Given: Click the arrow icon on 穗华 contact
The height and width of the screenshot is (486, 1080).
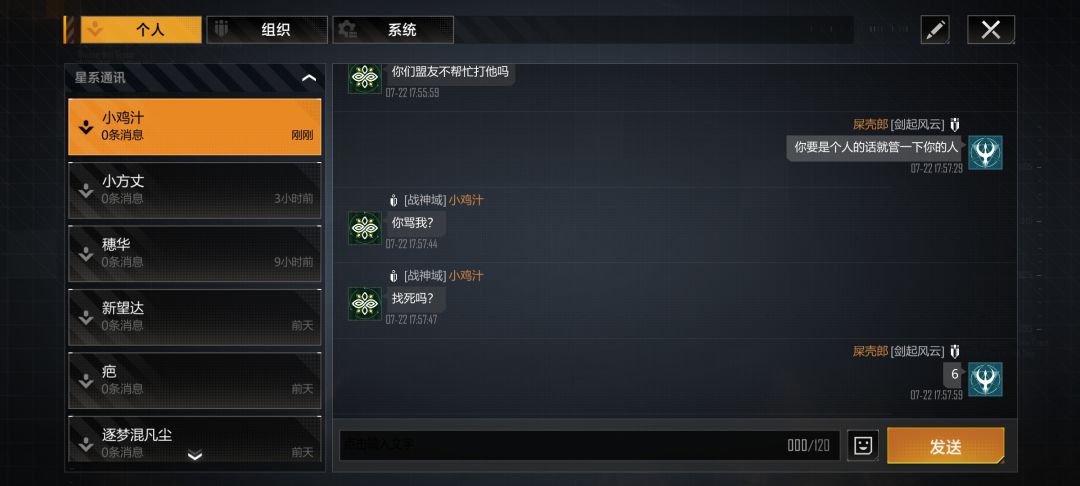Looking at the screenshot, I should pyautogui.click(x=85, y=254).
